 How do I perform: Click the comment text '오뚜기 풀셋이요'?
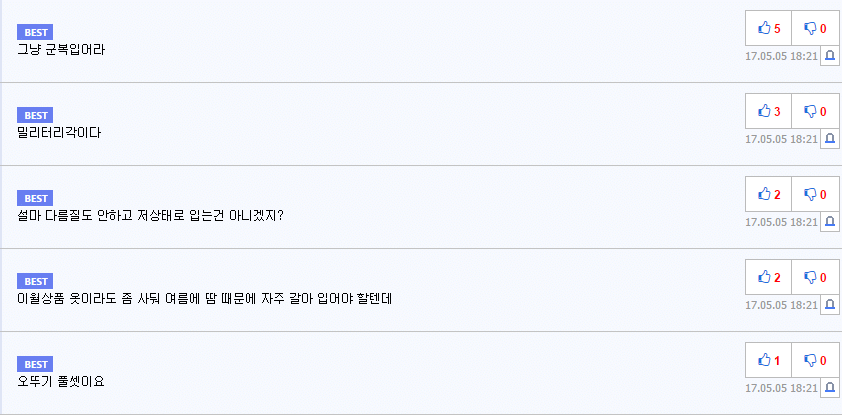point(61,381)
